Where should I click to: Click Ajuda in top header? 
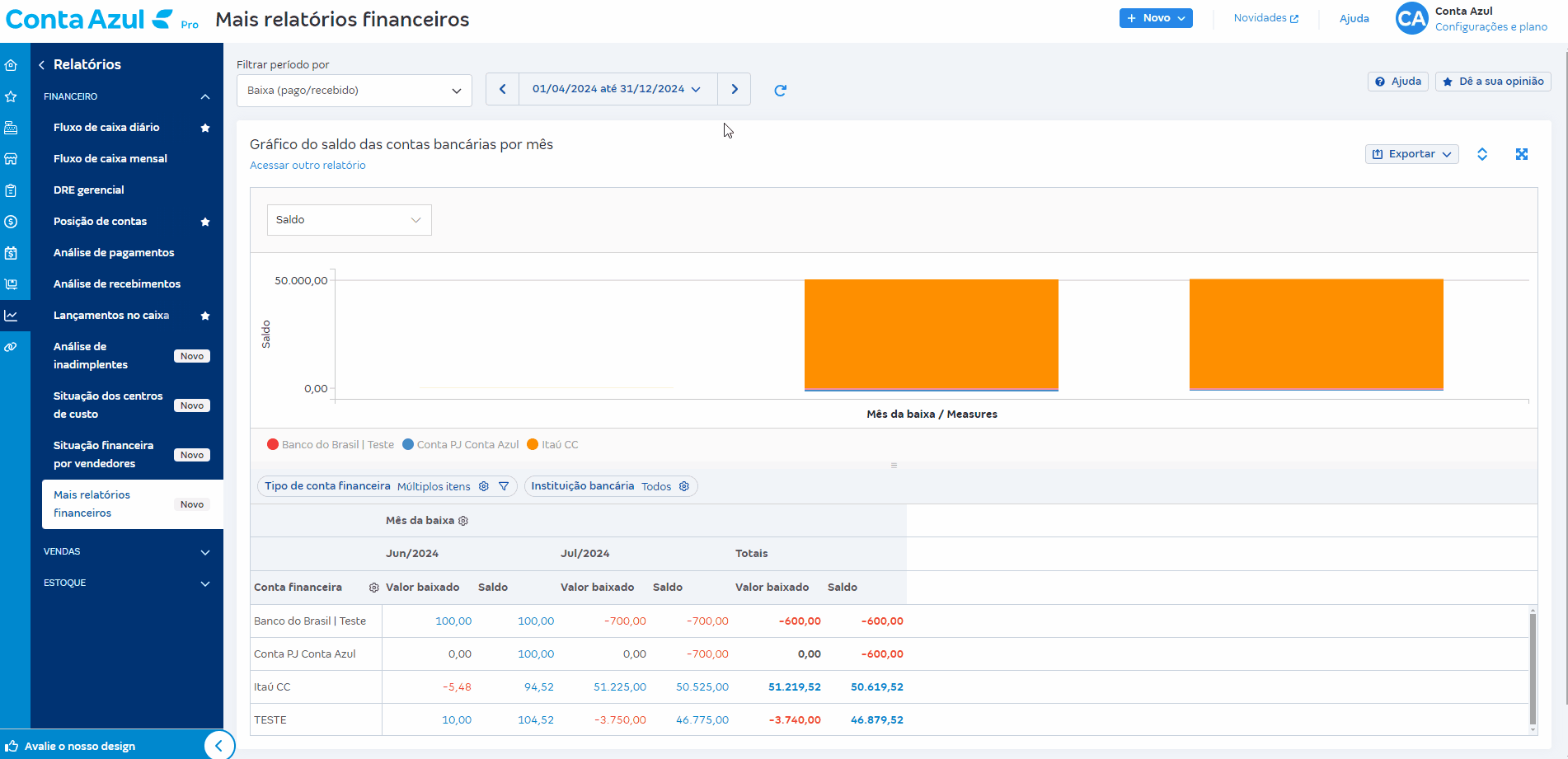coord(1354,19)
